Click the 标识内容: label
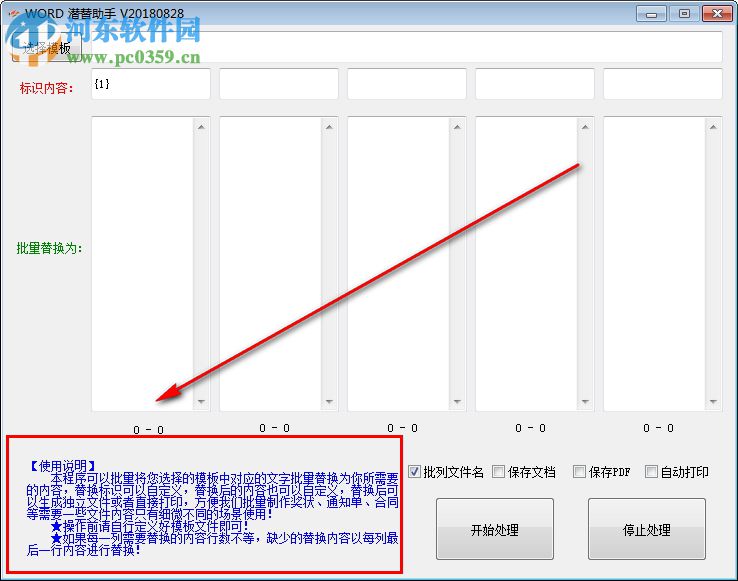This screenshot has height=581, width=738. click(x=46, y=88)
